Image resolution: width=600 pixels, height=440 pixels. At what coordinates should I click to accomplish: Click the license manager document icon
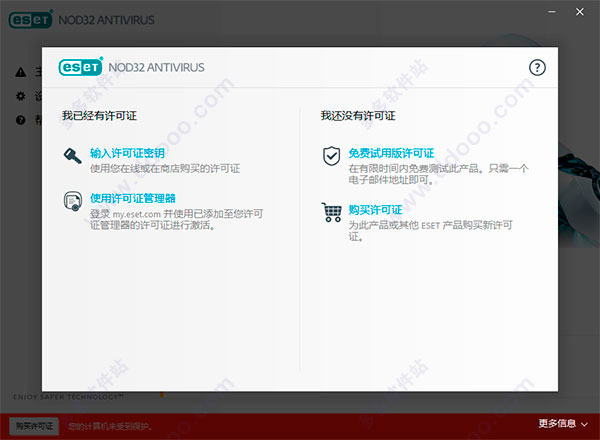tap(73, 201)
